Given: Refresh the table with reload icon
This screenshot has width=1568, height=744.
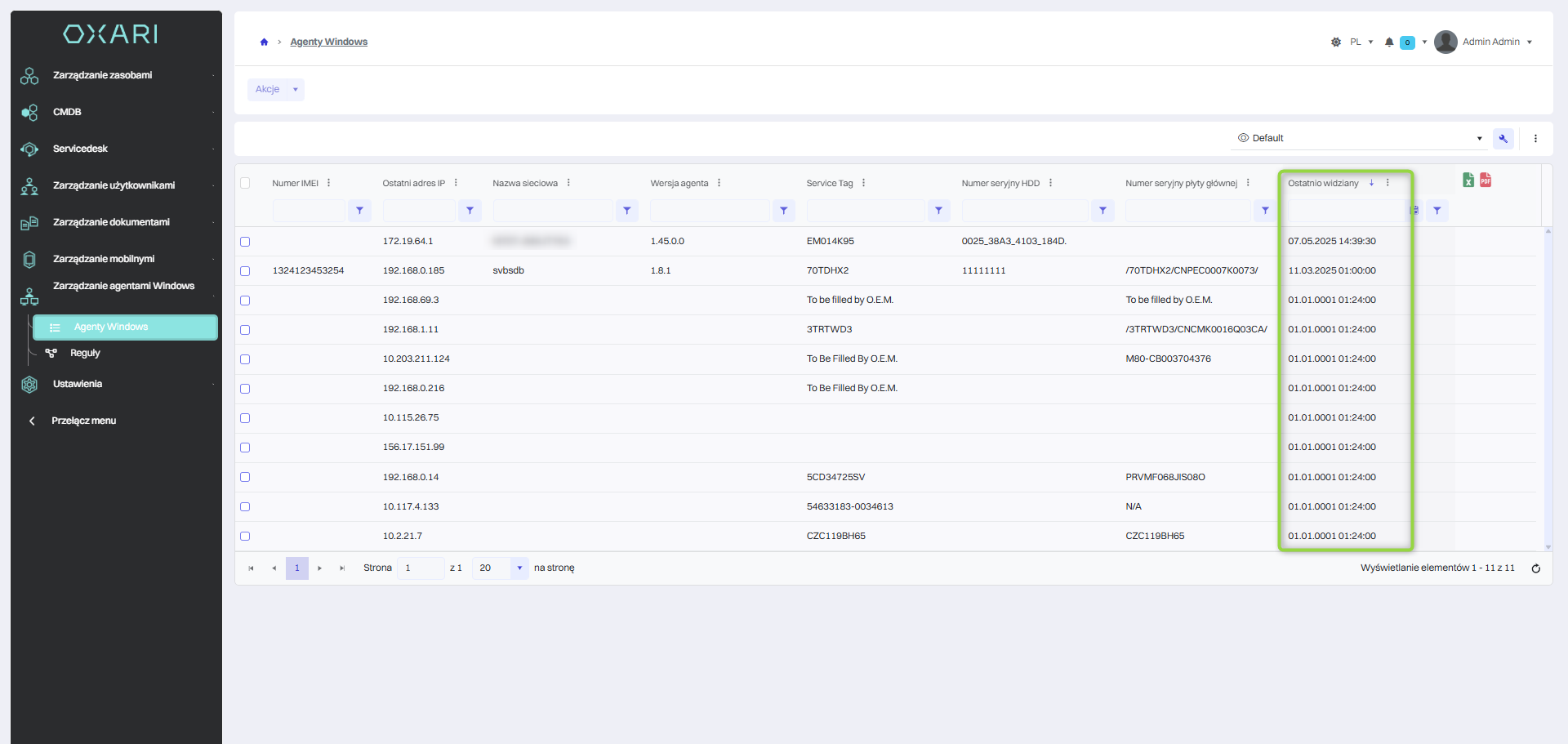Looking at the screenshot, I should [1535, 568].
